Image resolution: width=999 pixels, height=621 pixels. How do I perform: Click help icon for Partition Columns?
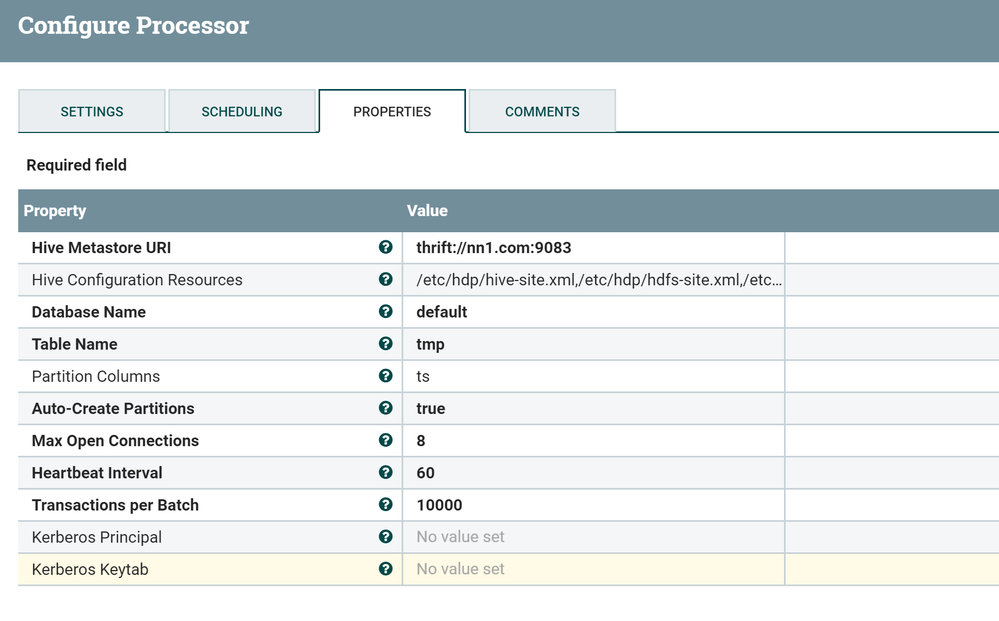[x=386, y=376]
